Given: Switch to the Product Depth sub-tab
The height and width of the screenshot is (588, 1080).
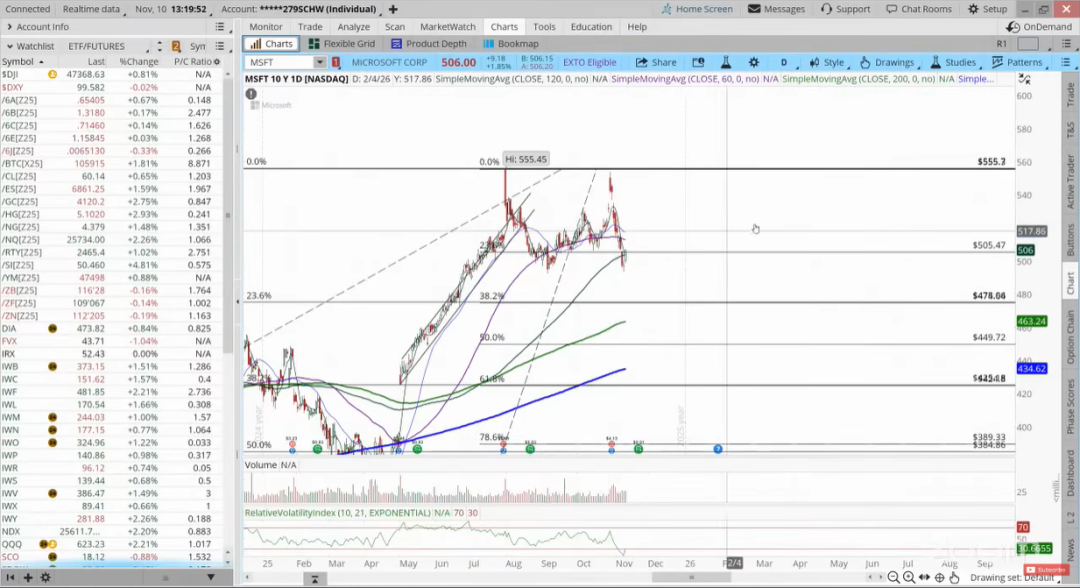Looking at the screenshot, I should coord(428,43).
